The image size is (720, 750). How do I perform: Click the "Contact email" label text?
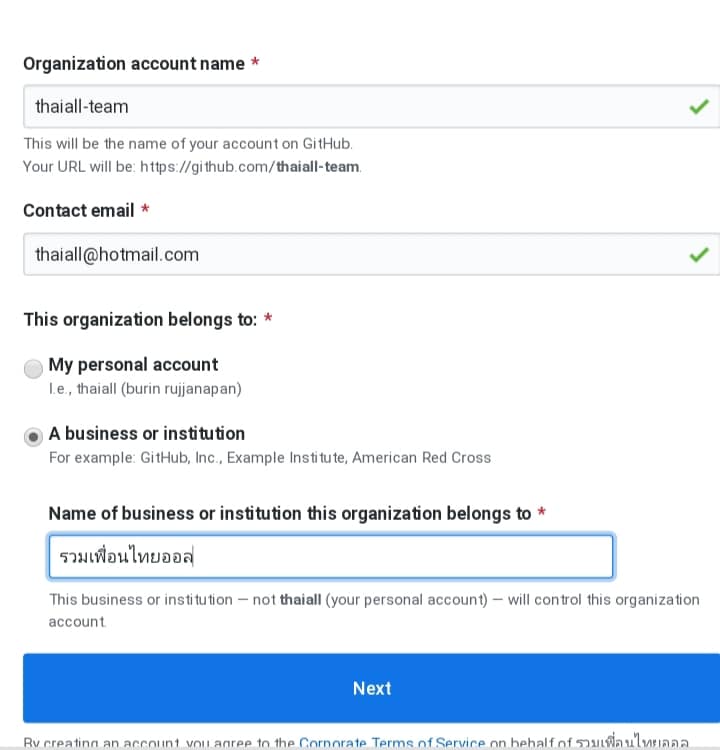click(79, 210)
